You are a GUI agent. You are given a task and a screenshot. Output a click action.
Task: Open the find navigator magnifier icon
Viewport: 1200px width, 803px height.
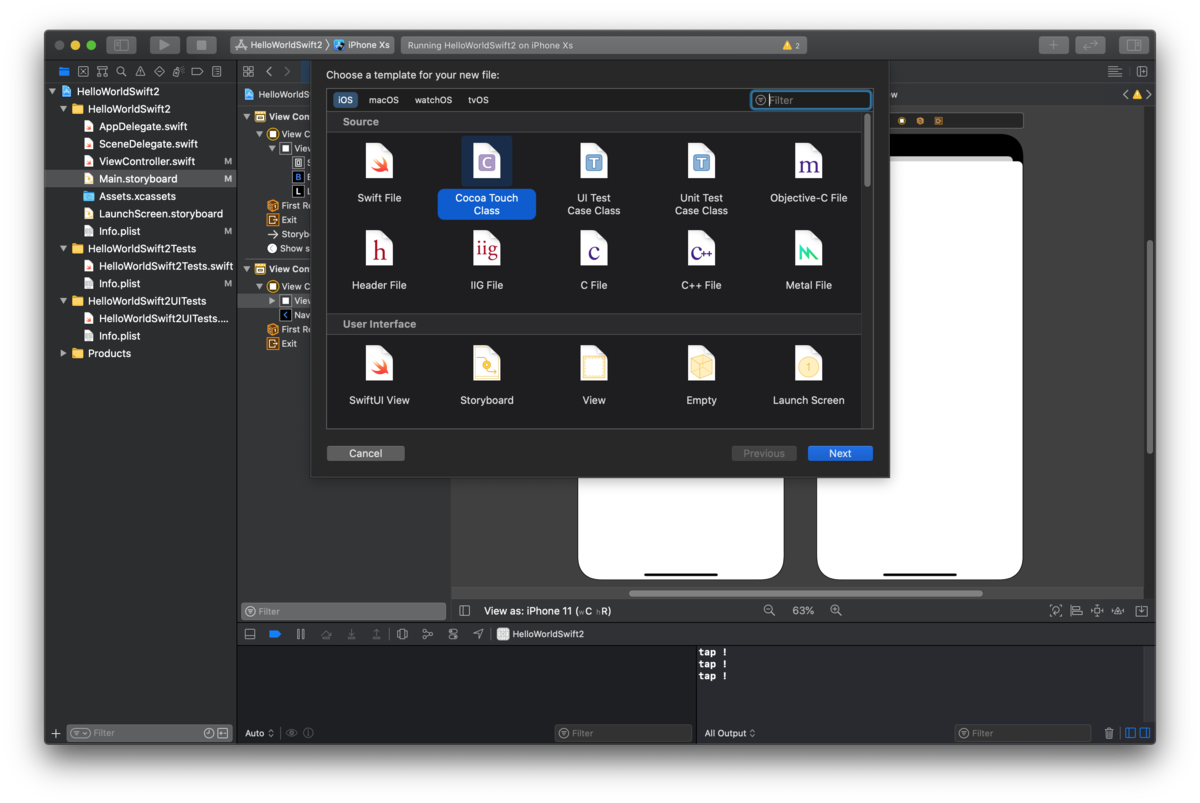click(x=121, y=72)
